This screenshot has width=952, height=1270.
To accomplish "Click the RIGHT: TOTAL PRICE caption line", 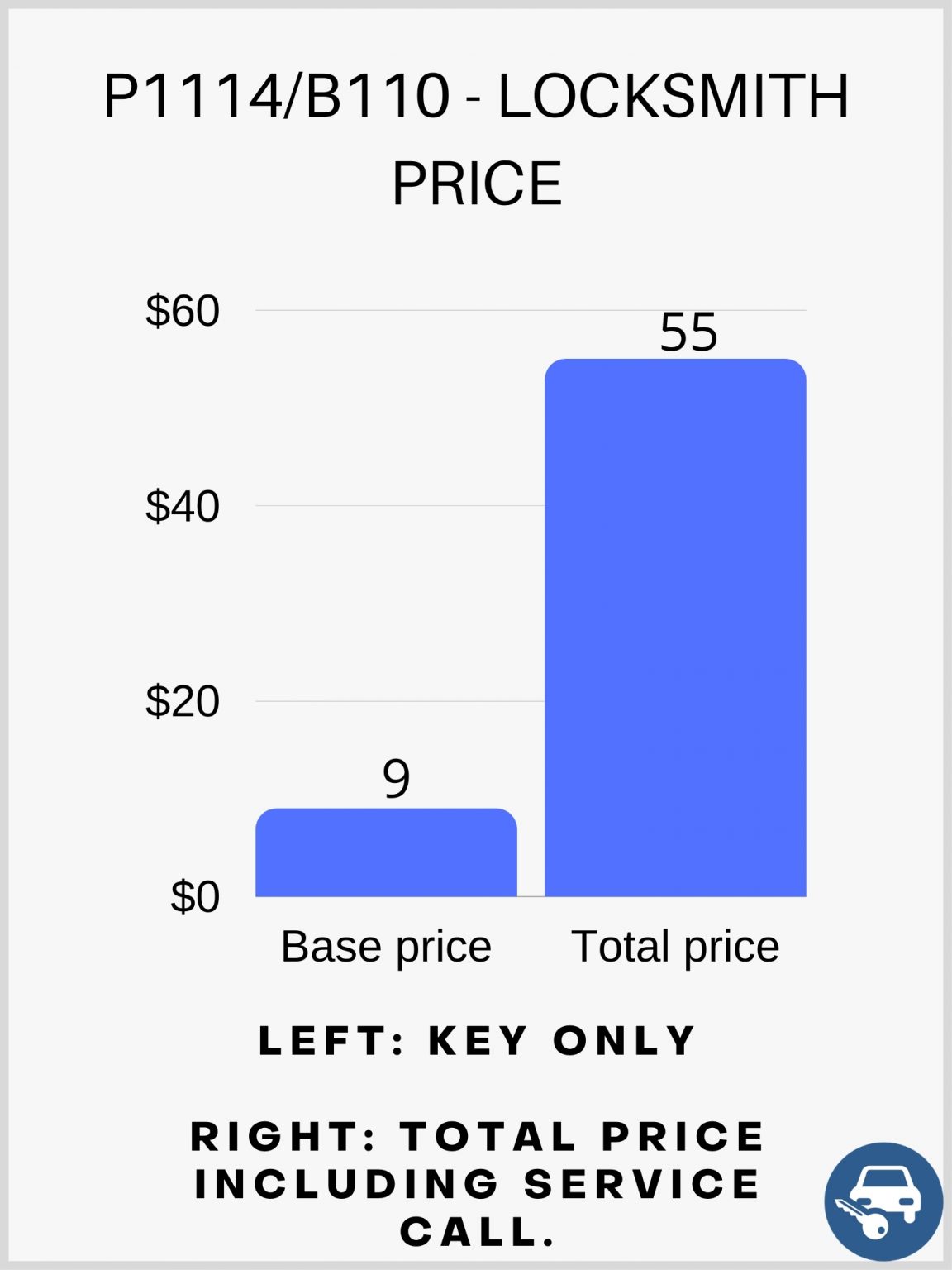I will [478, 1136].
